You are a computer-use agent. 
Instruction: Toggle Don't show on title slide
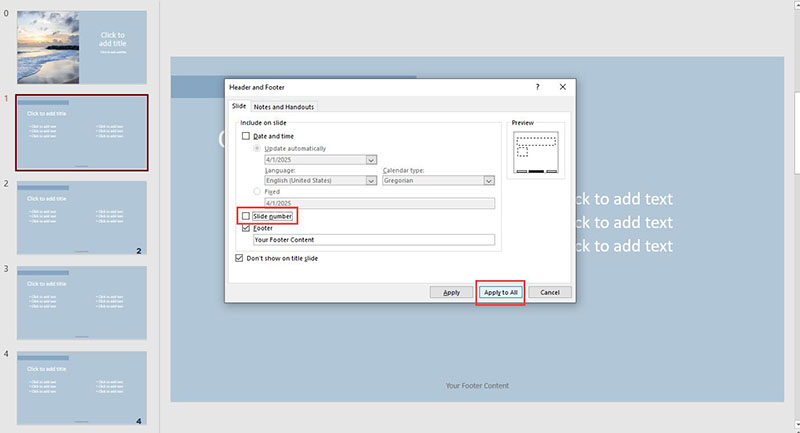click(x=239, y=258)
